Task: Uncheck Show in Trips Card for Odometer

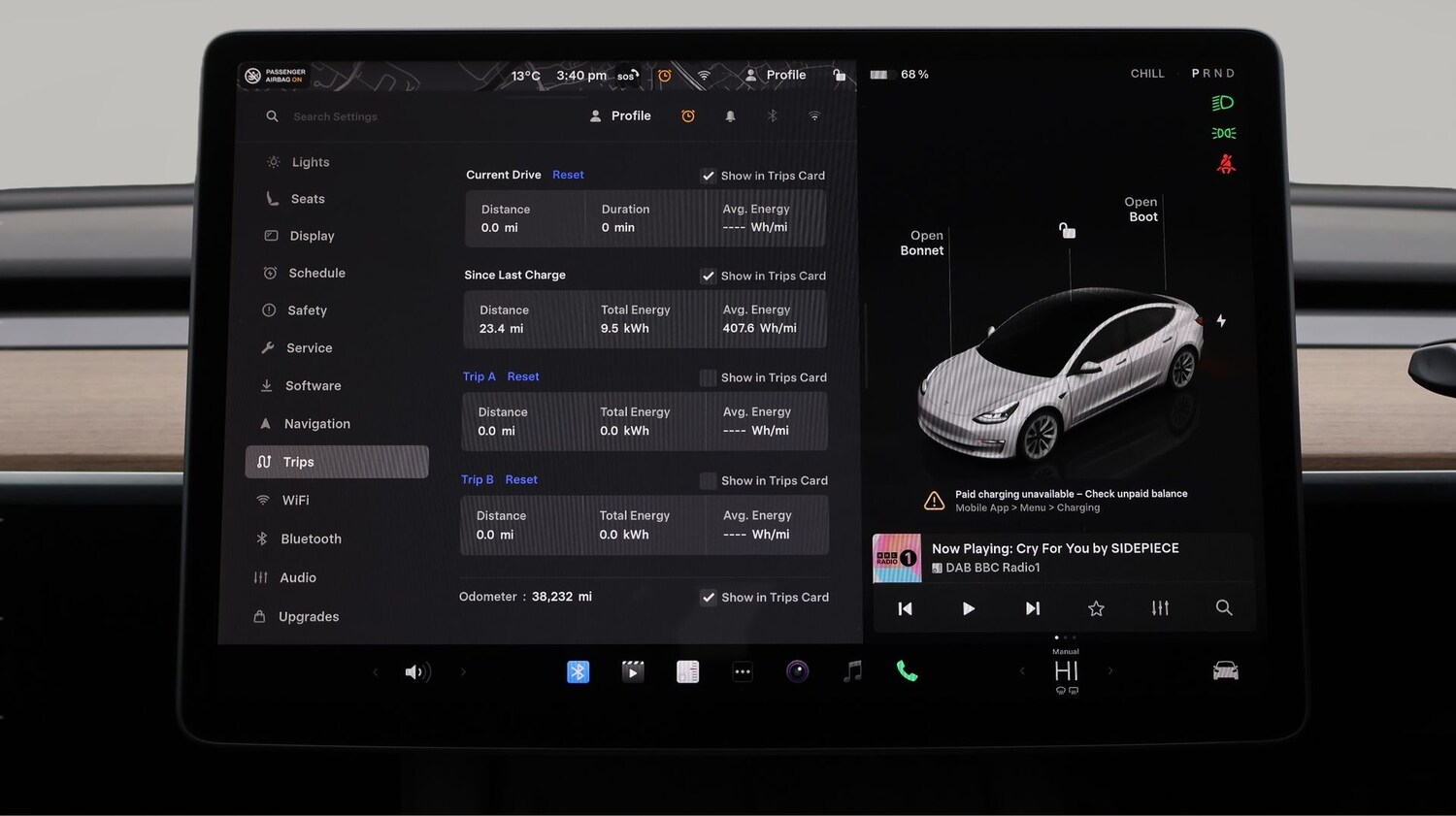Action: point(709,598)
